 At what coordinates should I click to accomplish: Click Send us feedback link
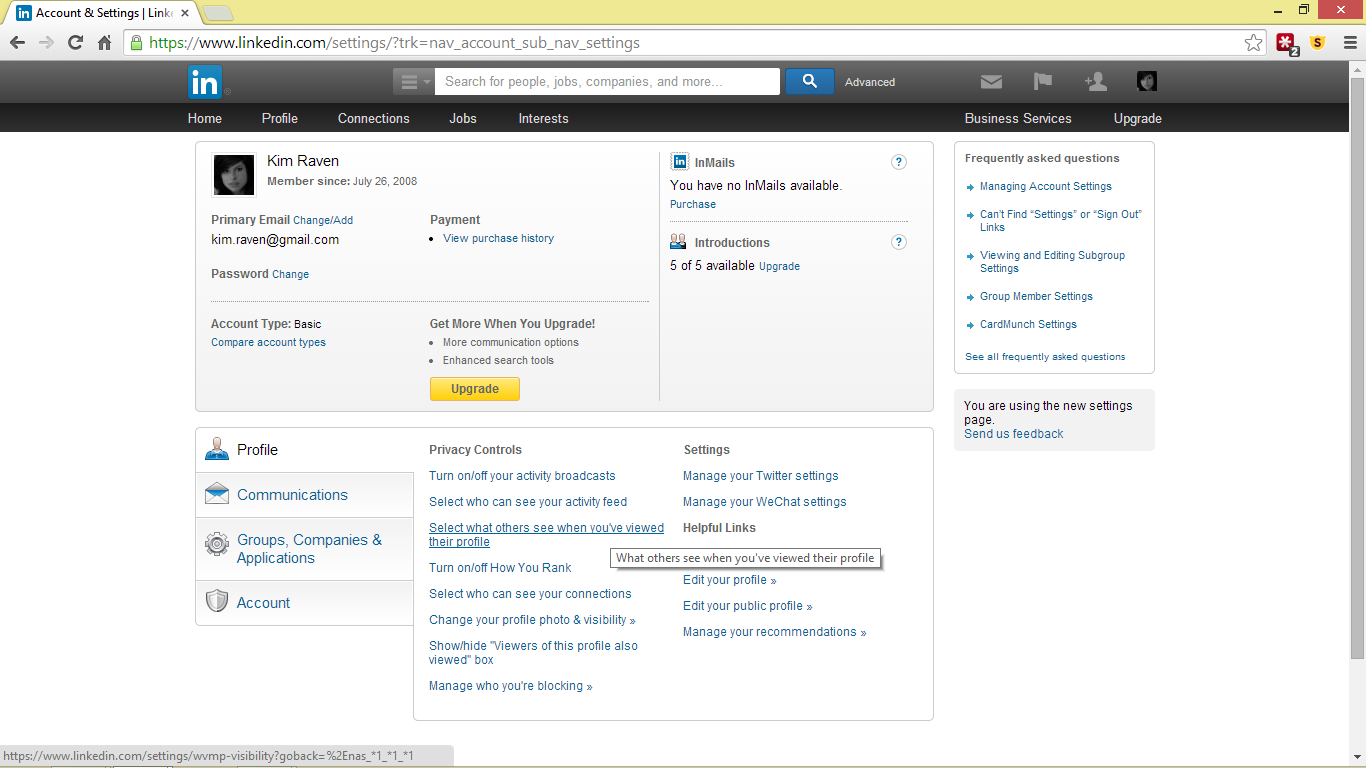click(1013, 434)
